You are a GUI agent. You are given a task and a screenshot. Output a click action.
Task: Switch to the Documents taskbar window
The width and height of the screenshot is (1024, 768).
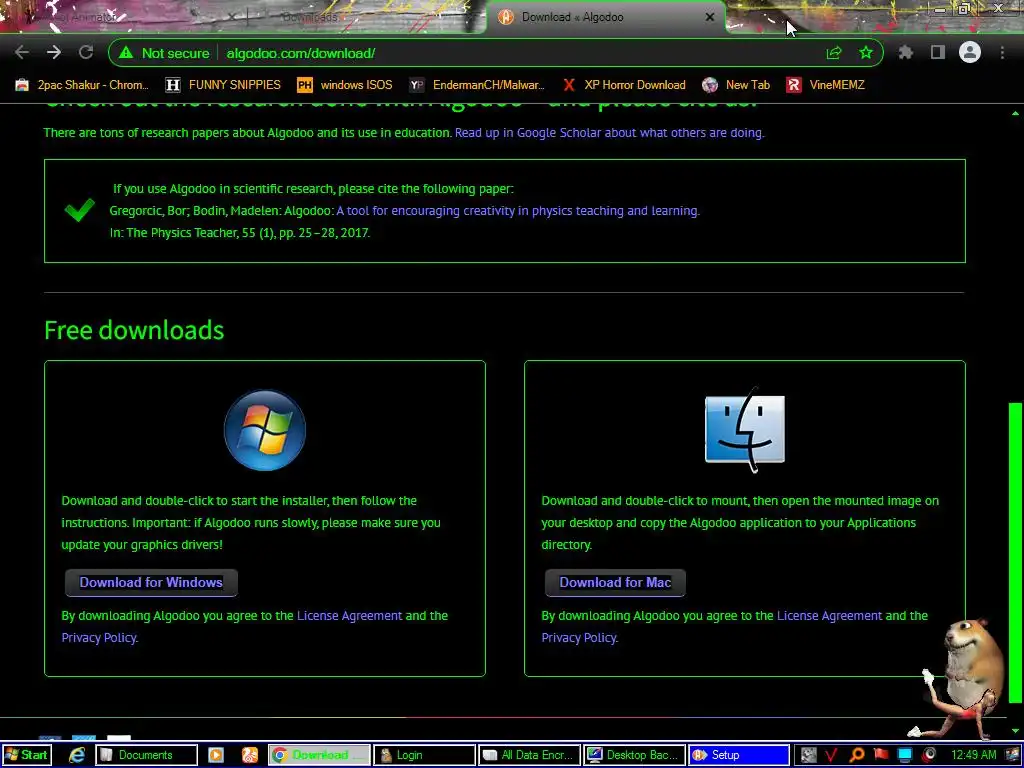pyautogui.click(x=146, y=755)
